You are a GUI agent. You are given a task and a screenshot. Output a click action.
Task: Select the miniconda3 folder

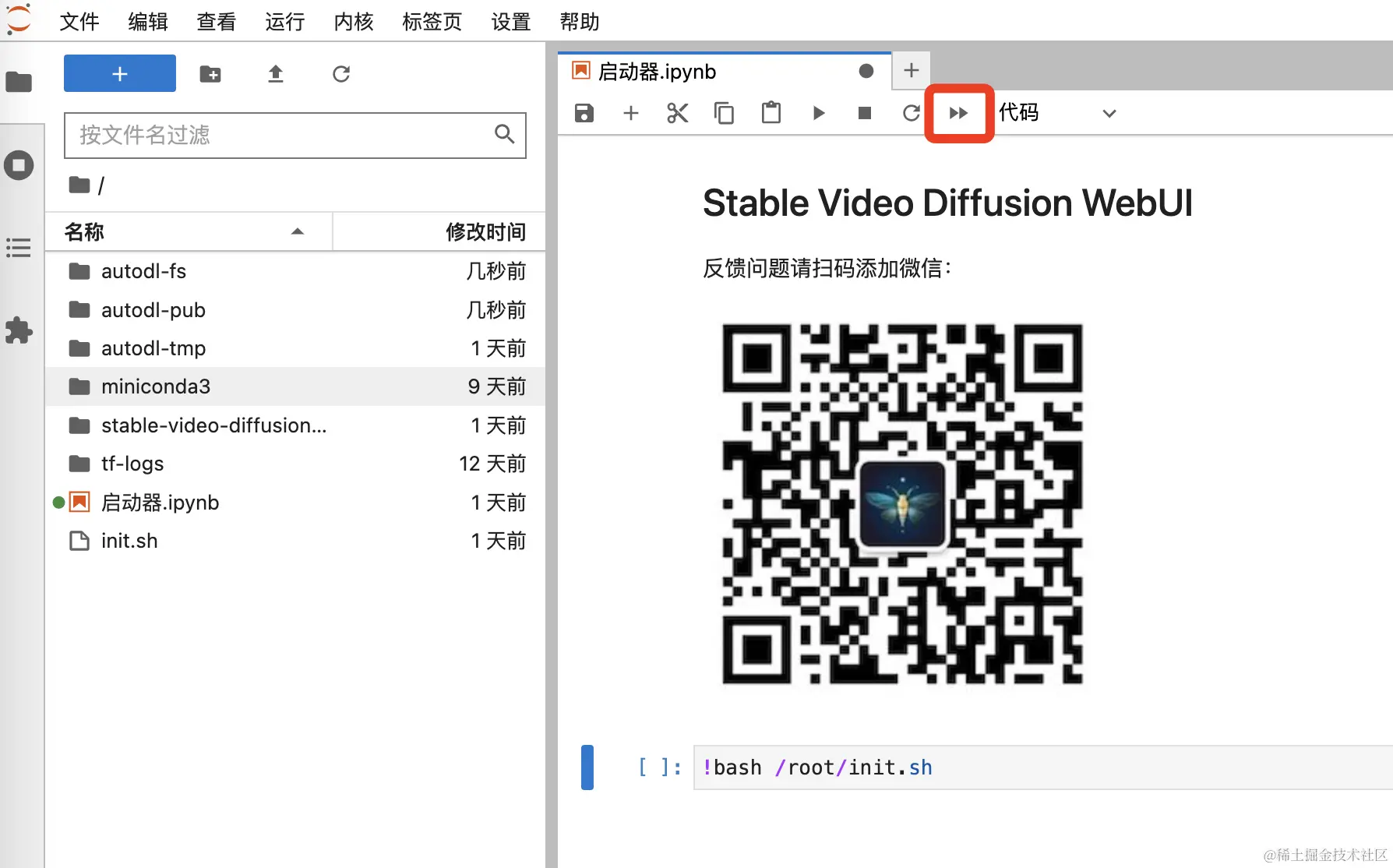point(295,386)
